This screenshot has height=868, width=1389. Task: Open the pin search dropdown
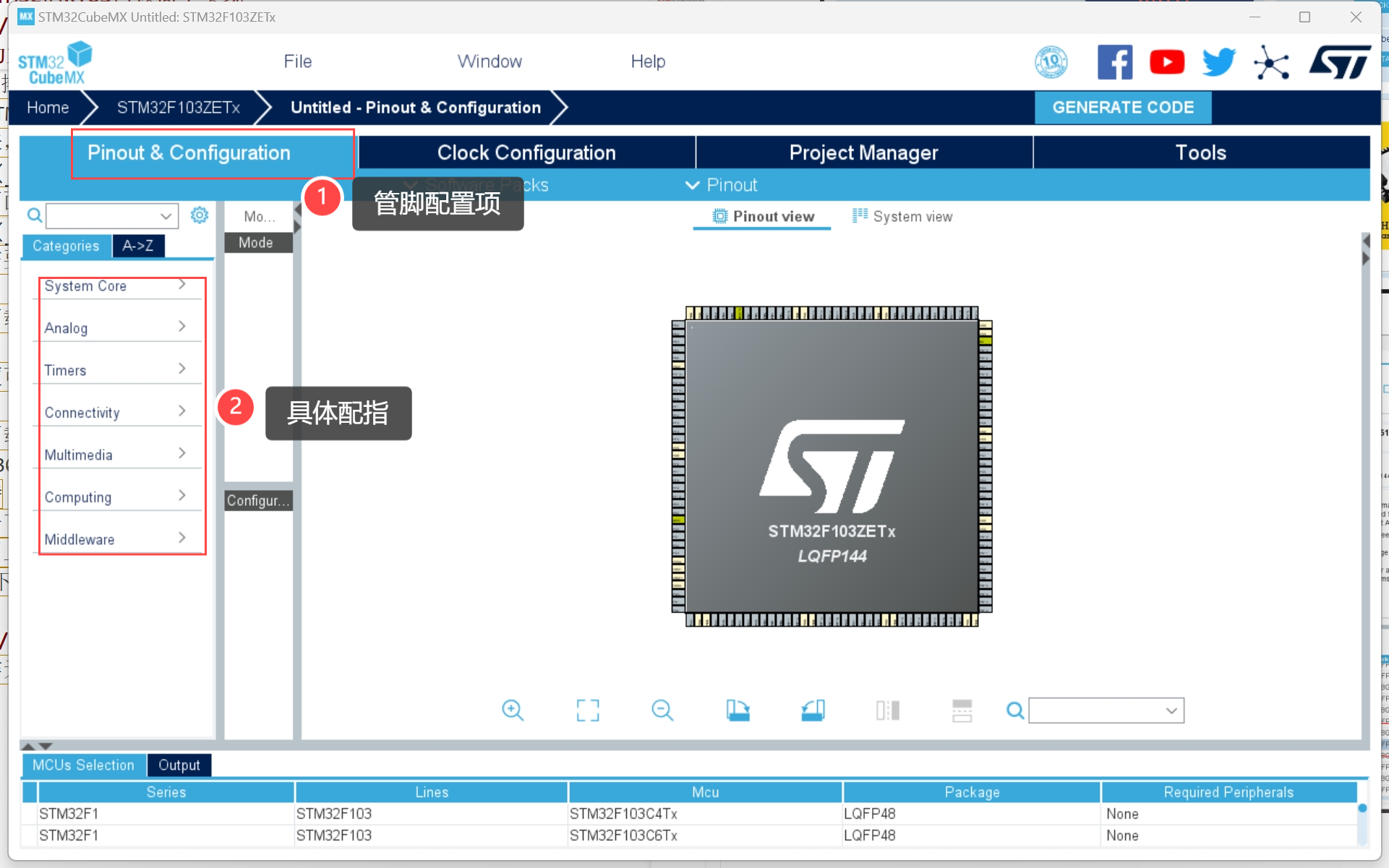point(1171,710)
